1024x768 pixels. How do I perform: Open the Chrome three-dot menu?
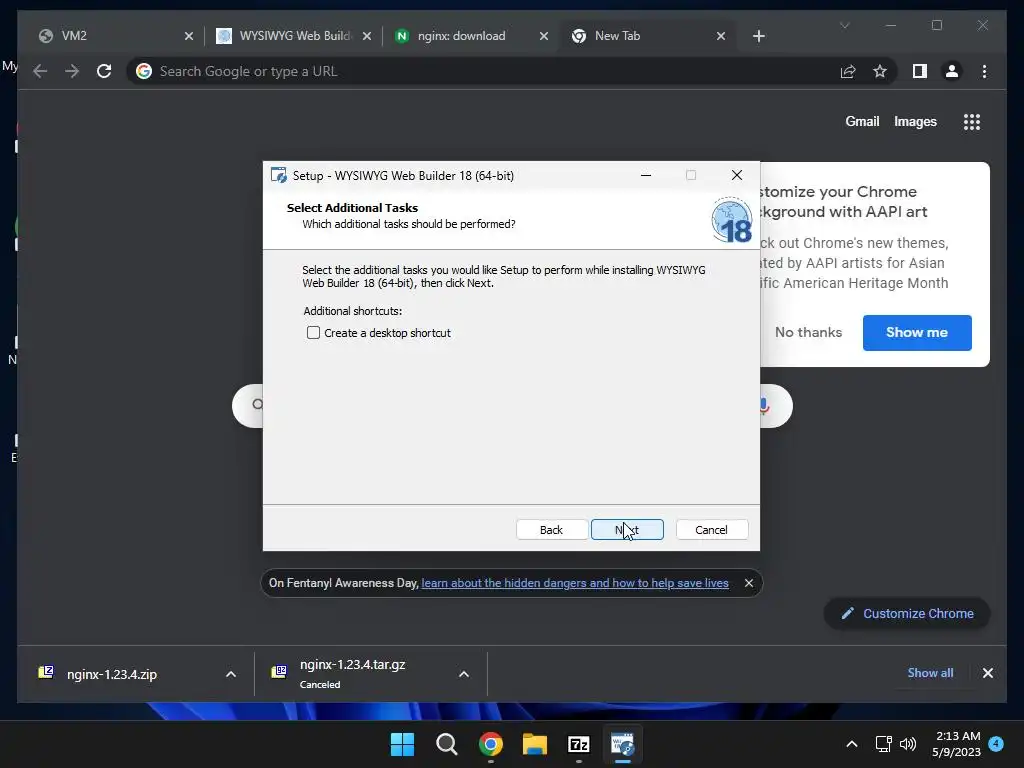pyautogui.click(x=984, y=71)
